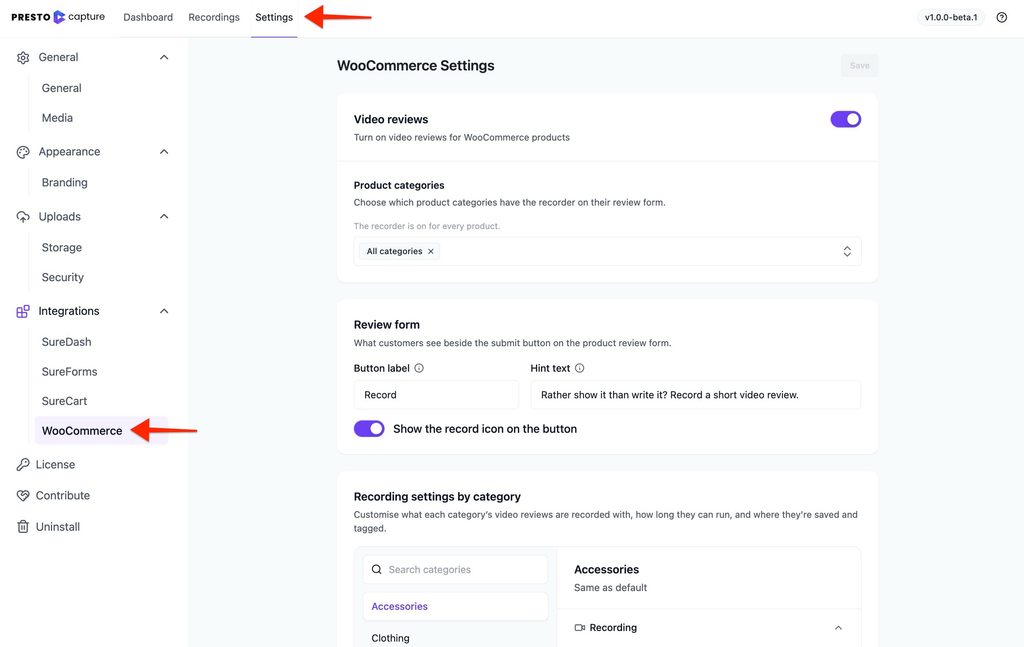The image size is (1024, 647).
Task: Click the Save button
Action: (859, 66)
